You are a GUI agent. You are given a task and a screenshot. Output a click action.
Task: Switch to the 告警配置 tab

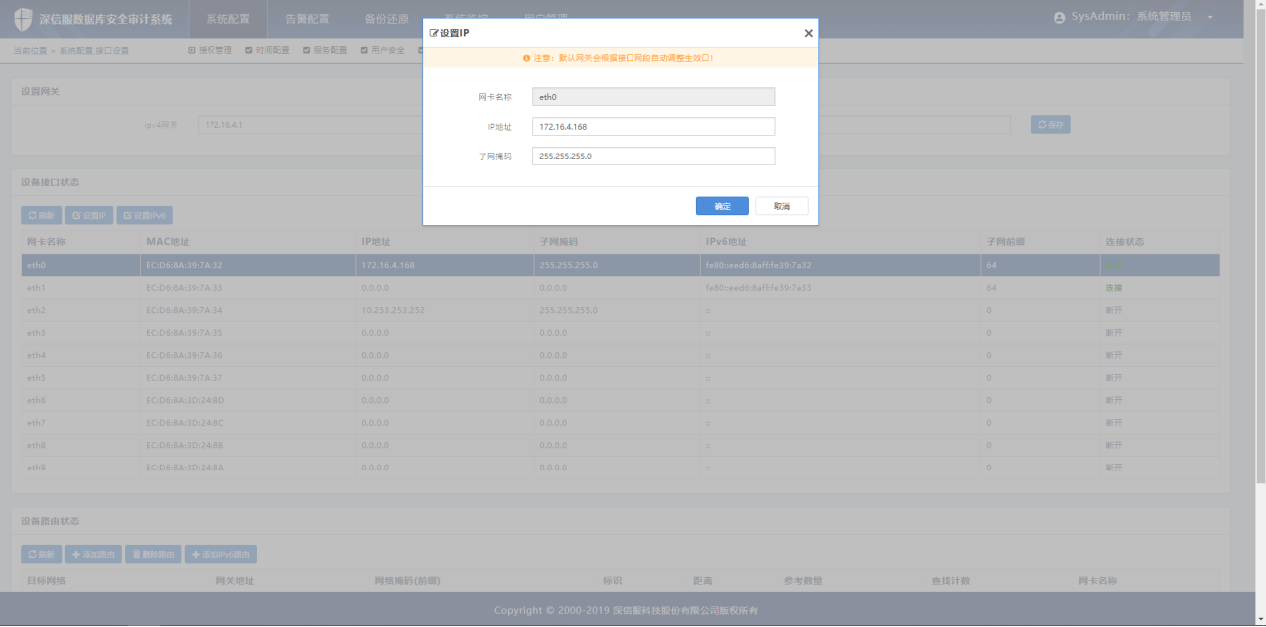(305, 19)
